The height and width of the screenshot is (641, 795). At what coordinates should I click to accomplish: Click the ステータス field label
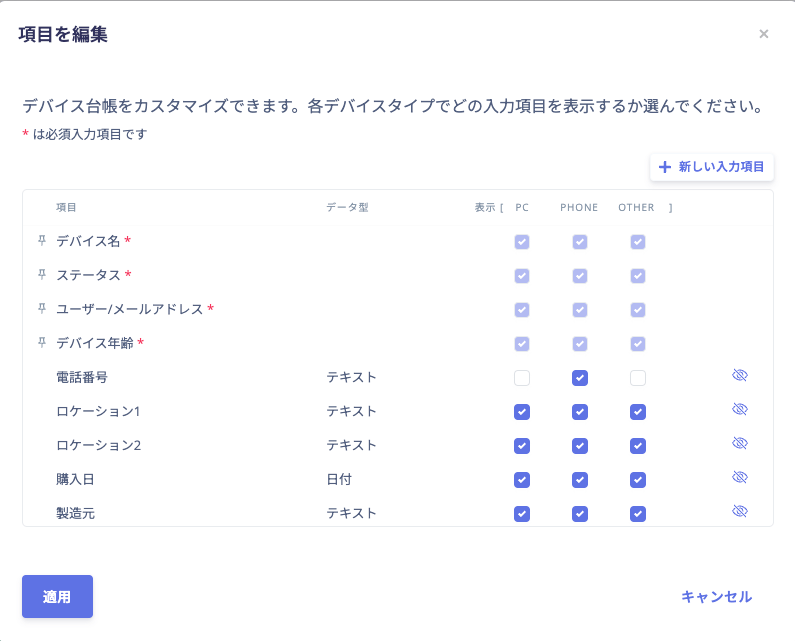(x=88, y=275)
